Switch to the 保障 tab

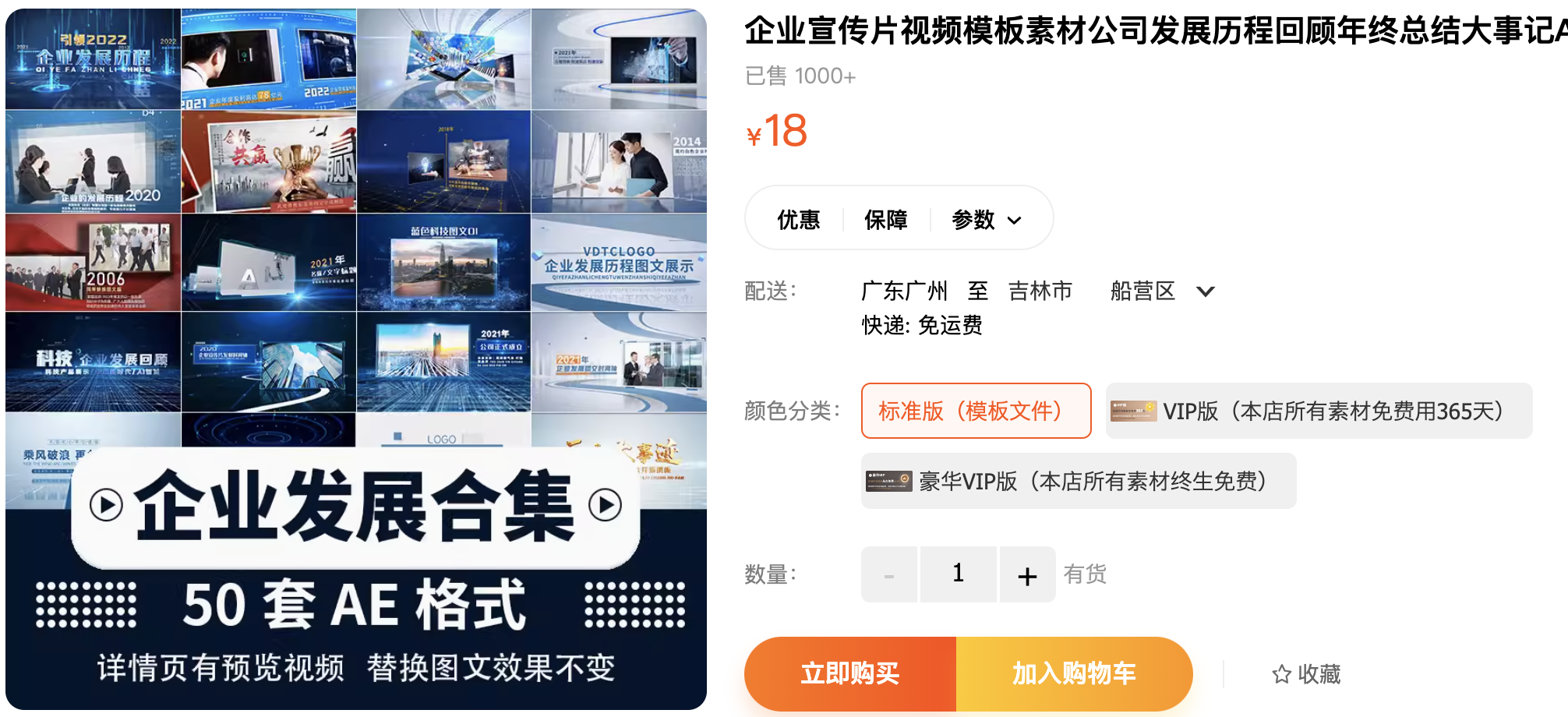point(885,220)
